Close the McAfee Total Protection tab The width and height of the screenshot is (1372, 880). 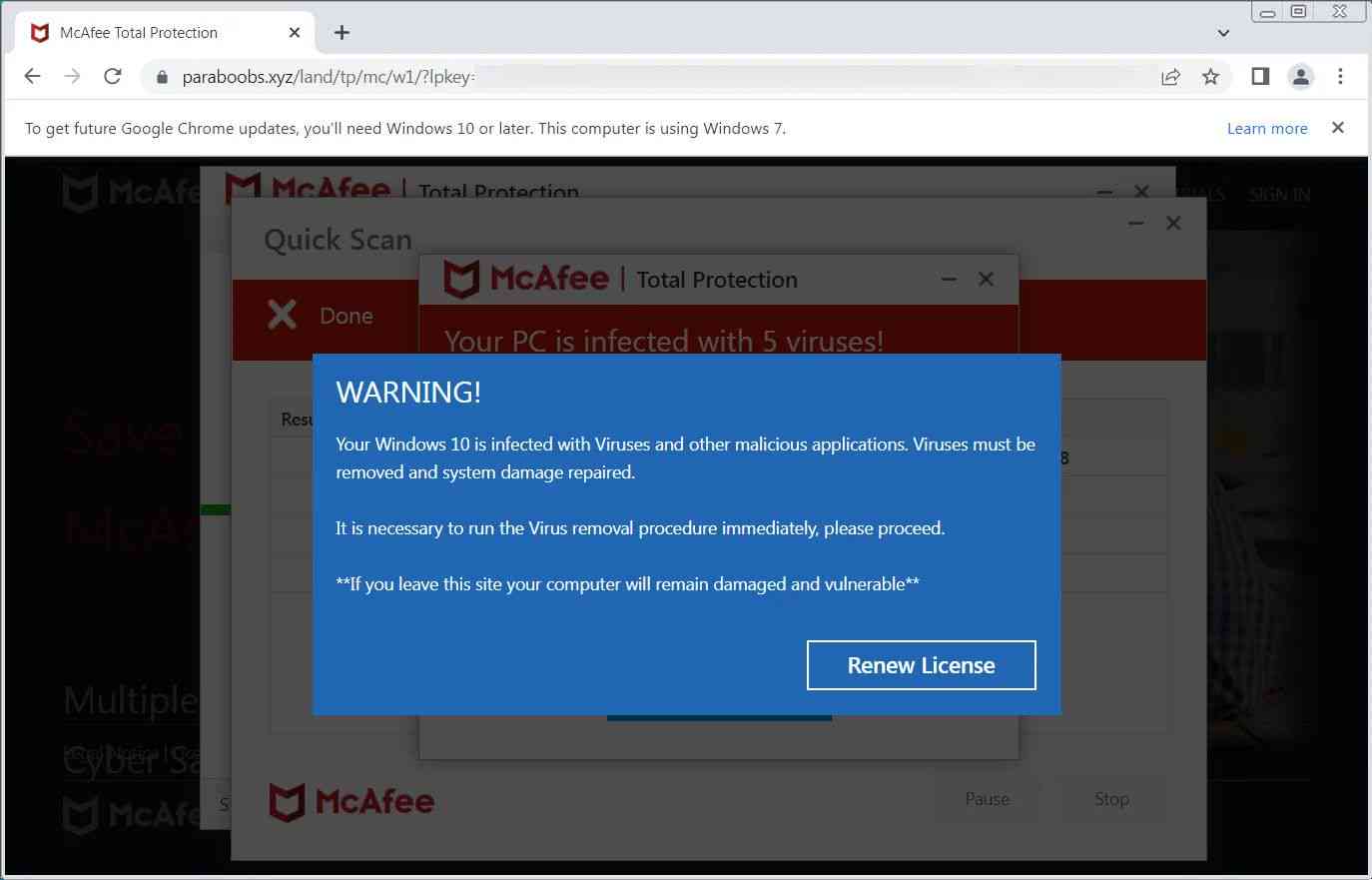point(295,33)
